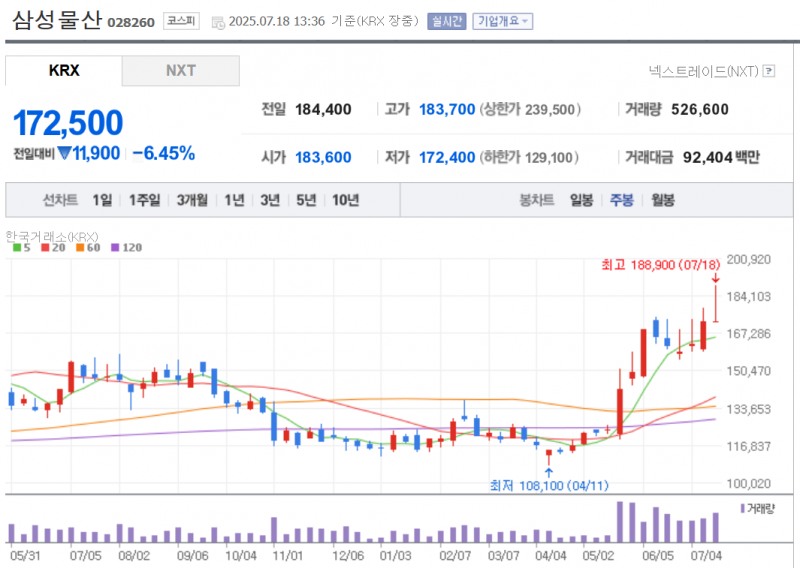Click the 코스피 market badge

pyautogui.click(x=182, y=21)
